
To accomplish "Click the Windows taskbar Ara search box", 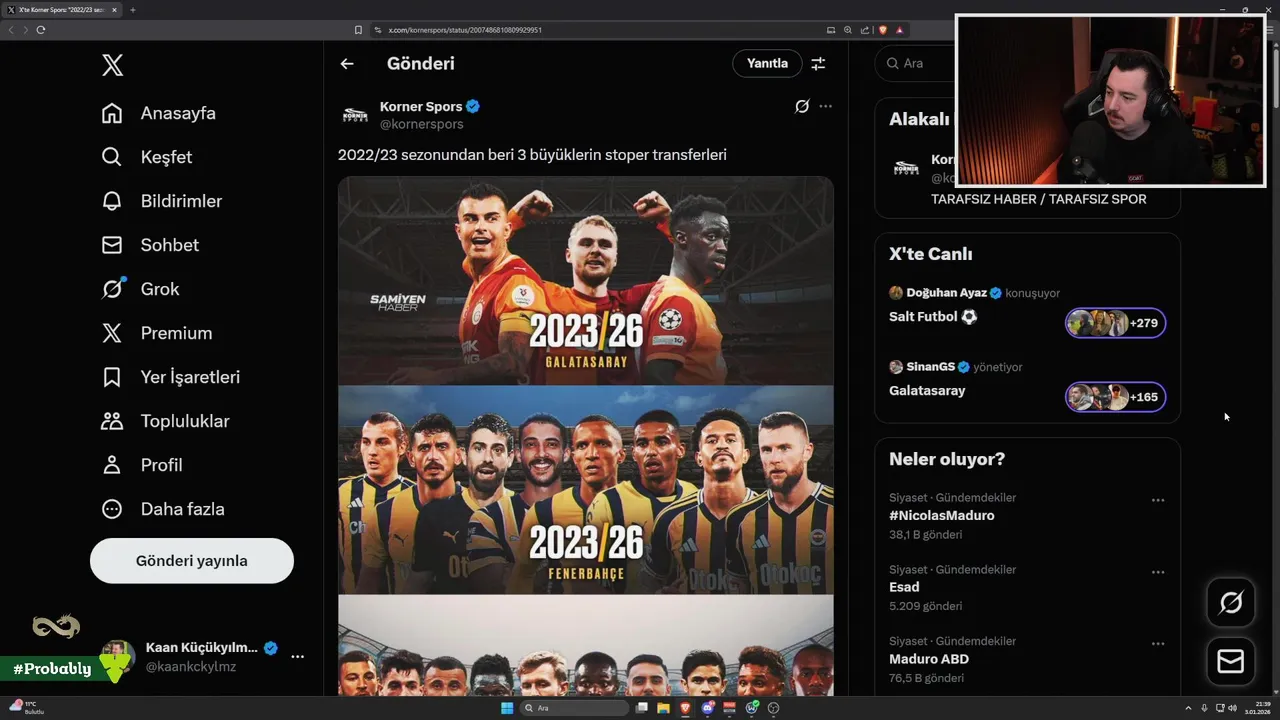I will pos(575,708).
